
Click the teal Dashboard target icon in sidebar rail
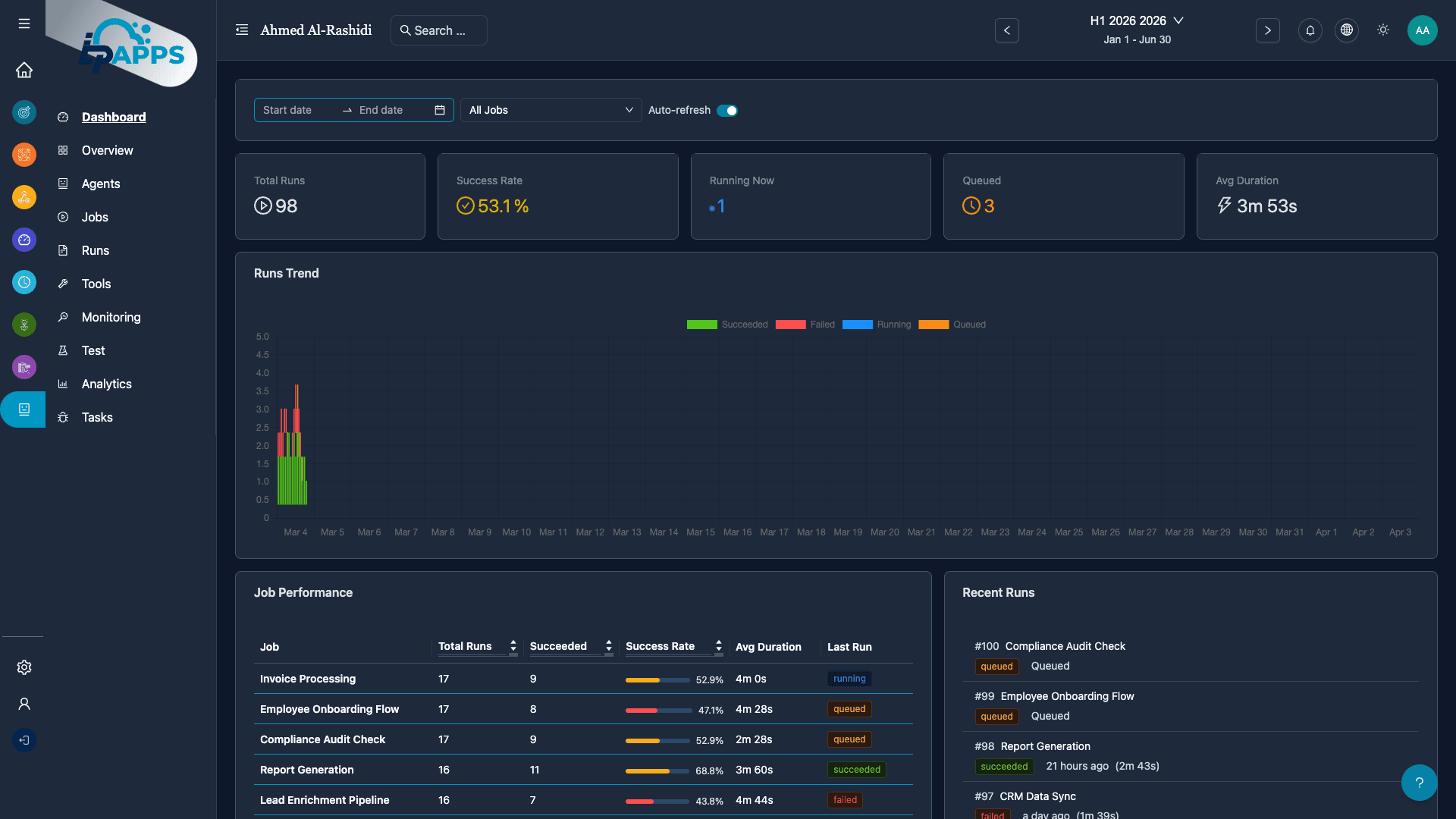[x=24, y=112]
